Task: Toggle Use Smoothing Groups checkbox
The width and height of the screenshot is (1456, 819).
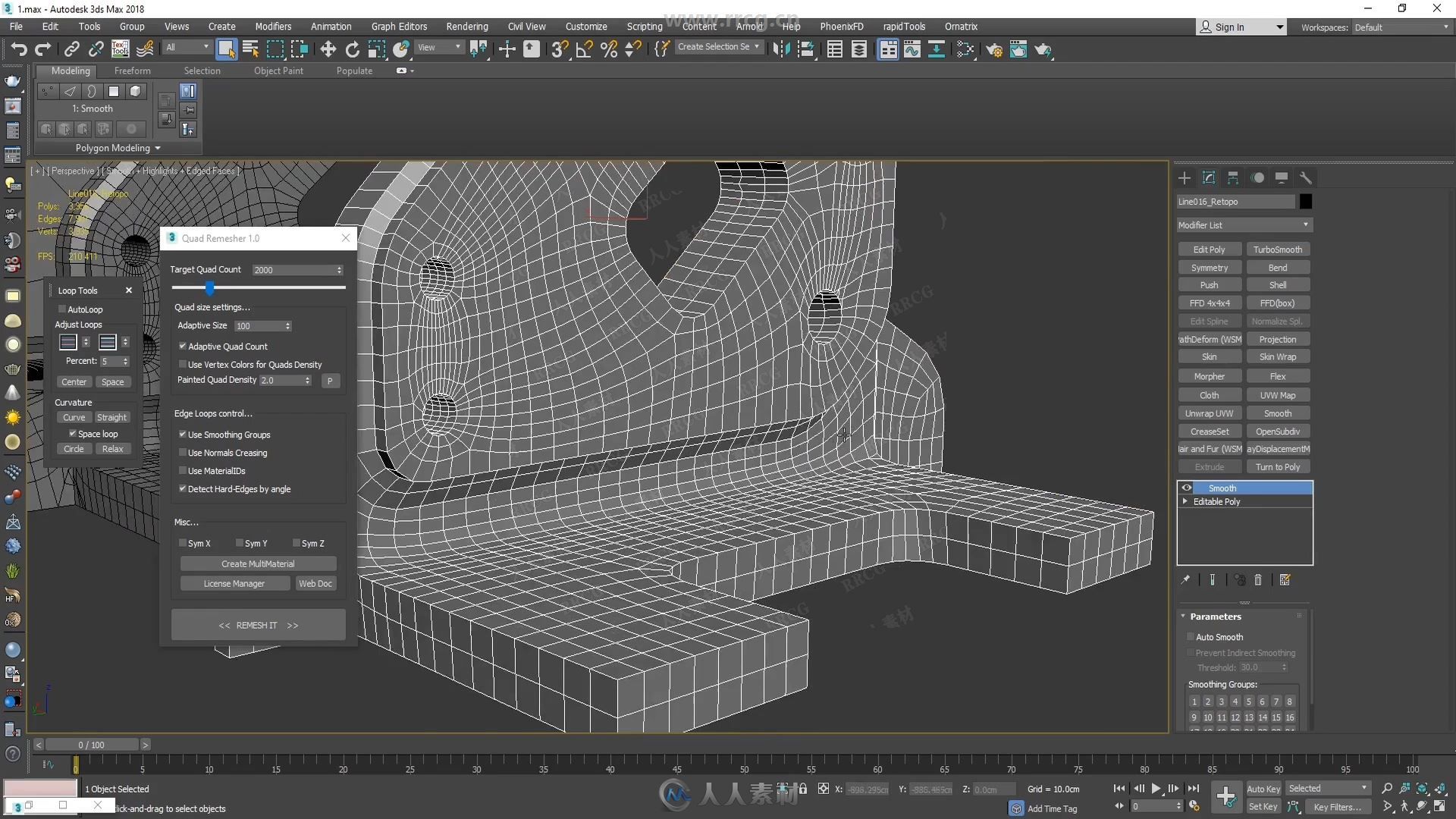Action: click(x=183, y=434)
